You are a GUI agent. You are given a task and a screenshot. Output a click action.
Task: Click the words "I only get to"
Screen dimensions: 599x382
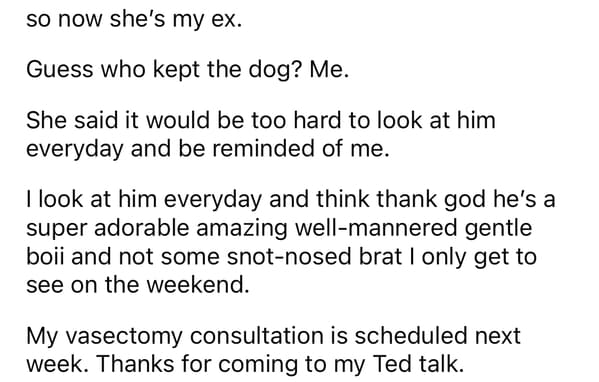[x=473, y=257]
